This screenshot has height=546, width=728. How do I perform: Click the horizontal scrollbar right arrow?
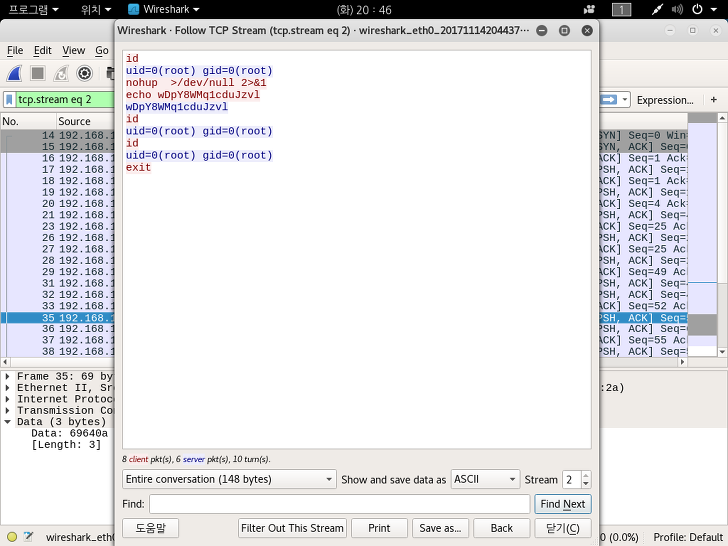pos(682,362)
